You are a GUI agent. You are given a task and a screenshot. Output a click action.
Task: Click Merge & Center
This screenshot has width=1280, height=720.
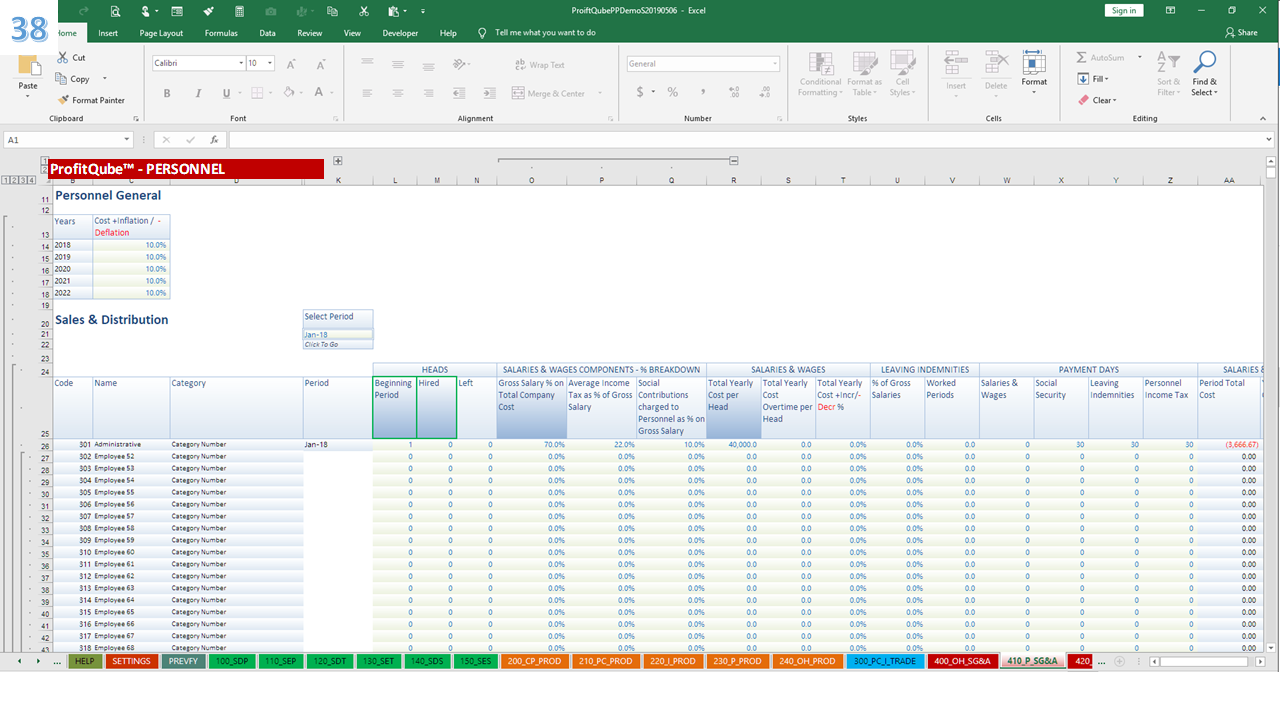click(x=548, y=93)
